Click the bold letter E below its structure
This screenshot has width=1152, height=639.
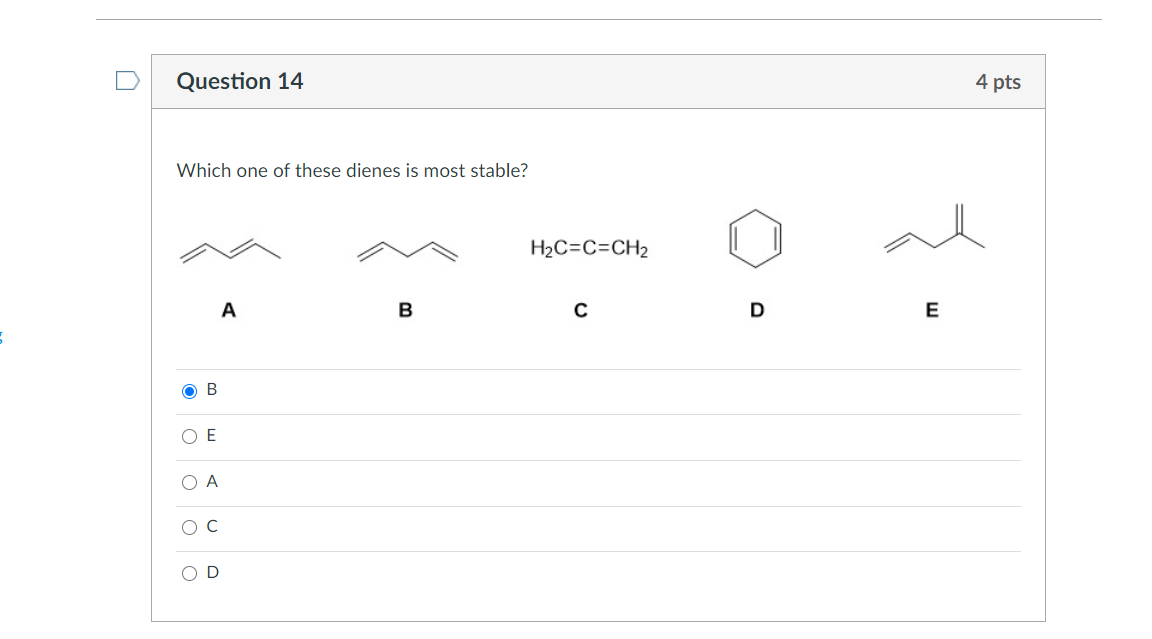point(932,310)
